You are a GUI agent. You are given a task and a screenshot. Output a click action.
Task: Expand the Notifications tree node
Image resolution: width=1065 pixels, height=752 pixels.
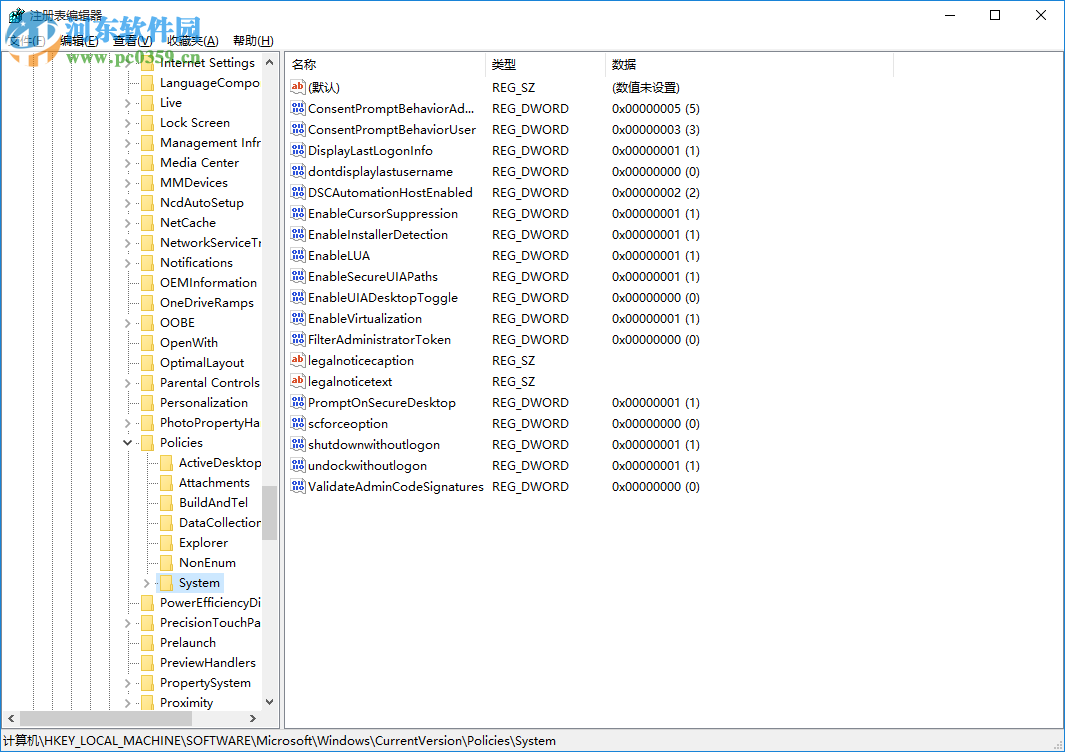pos(127,262)
